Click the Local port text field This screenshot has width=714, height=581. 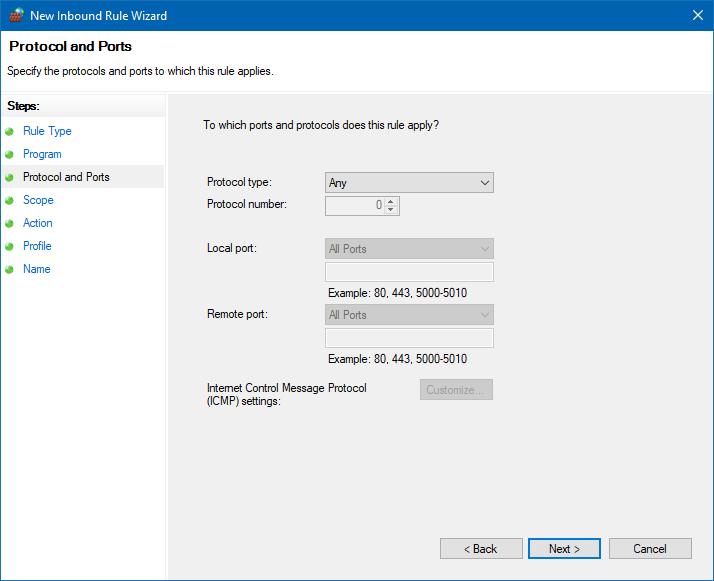(x=410, y=272)
